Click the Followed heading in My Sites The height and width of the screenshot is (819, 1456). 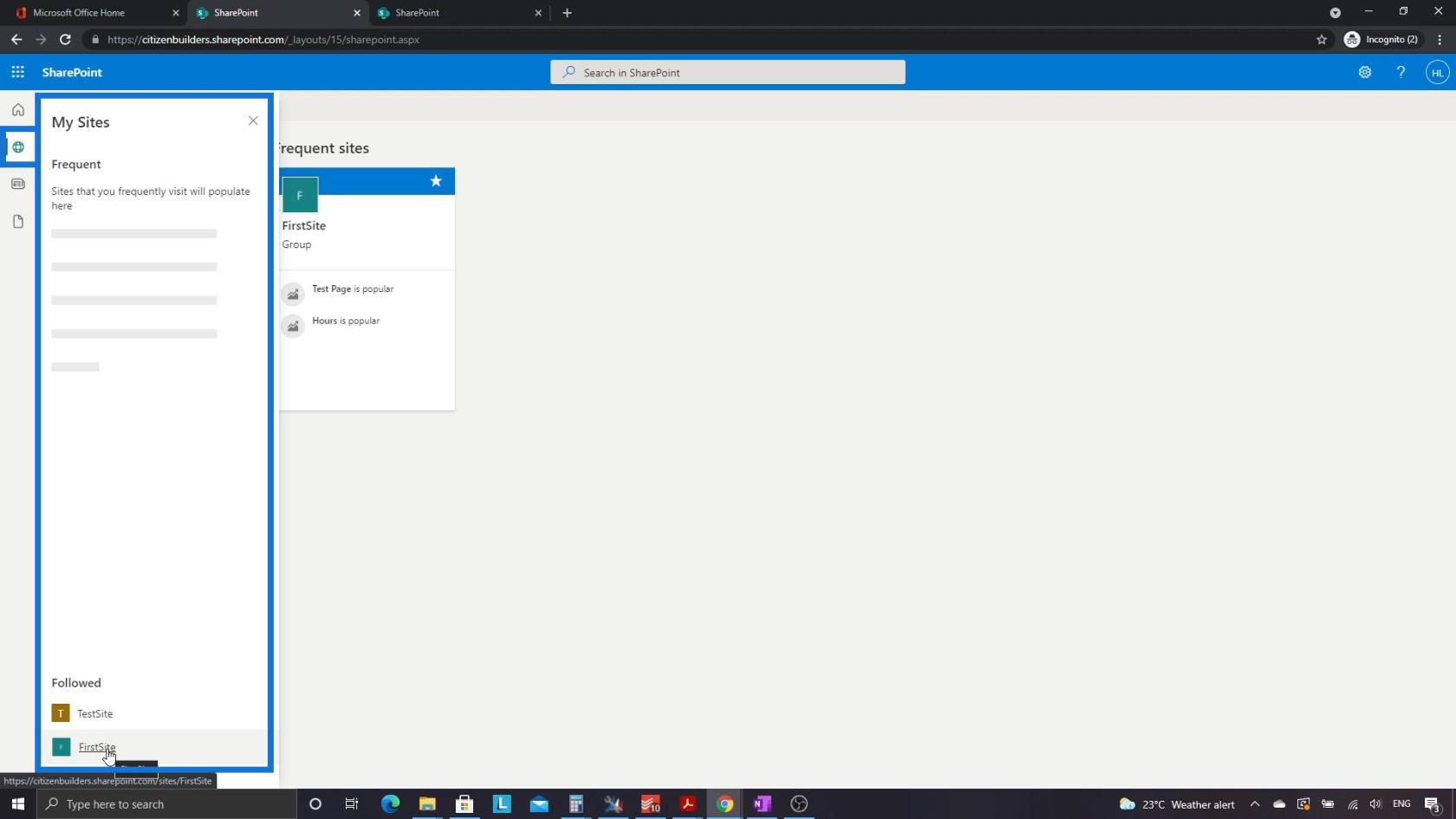pyautogui.click(x=76, y=683)
